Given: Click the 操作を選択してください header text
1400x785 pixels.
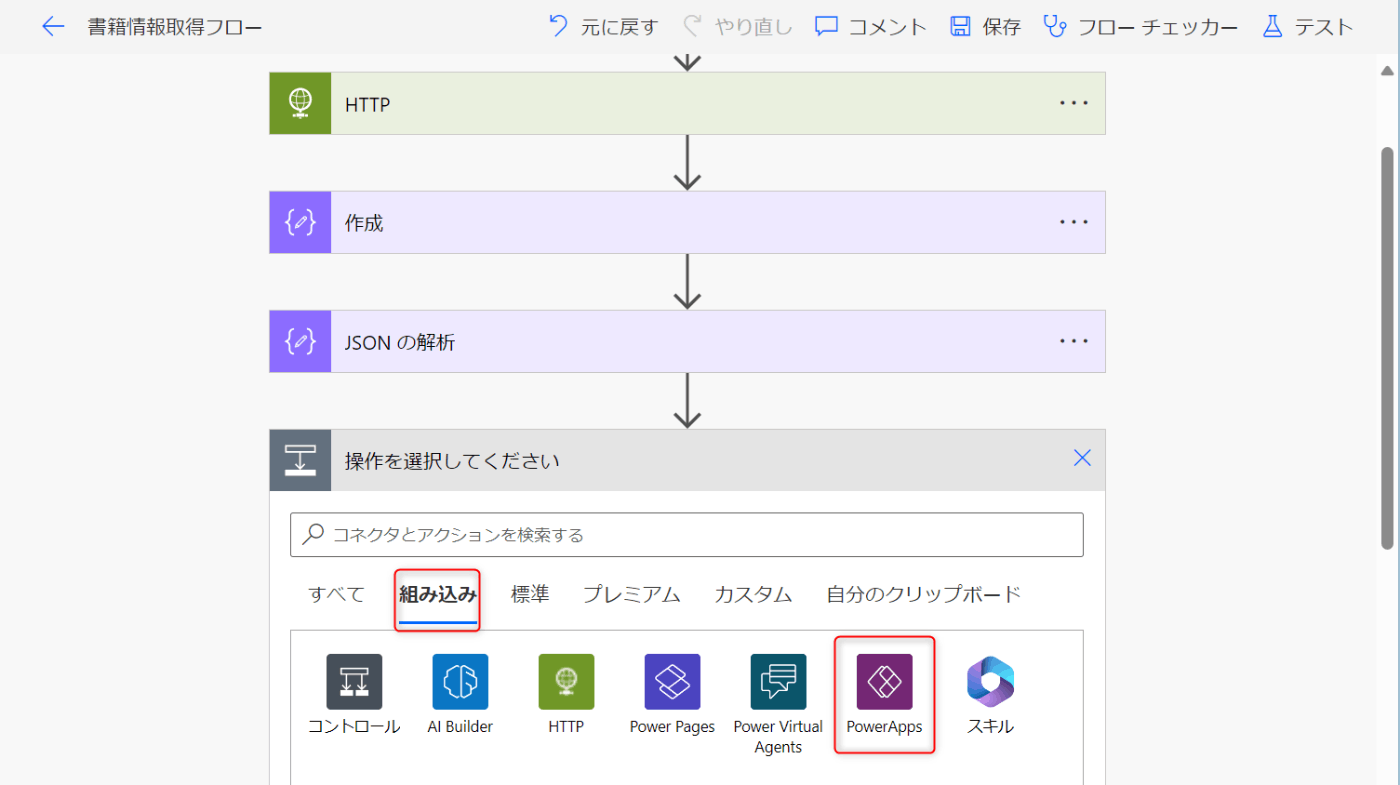Looking at the screenshot, I should click(452, 461).
